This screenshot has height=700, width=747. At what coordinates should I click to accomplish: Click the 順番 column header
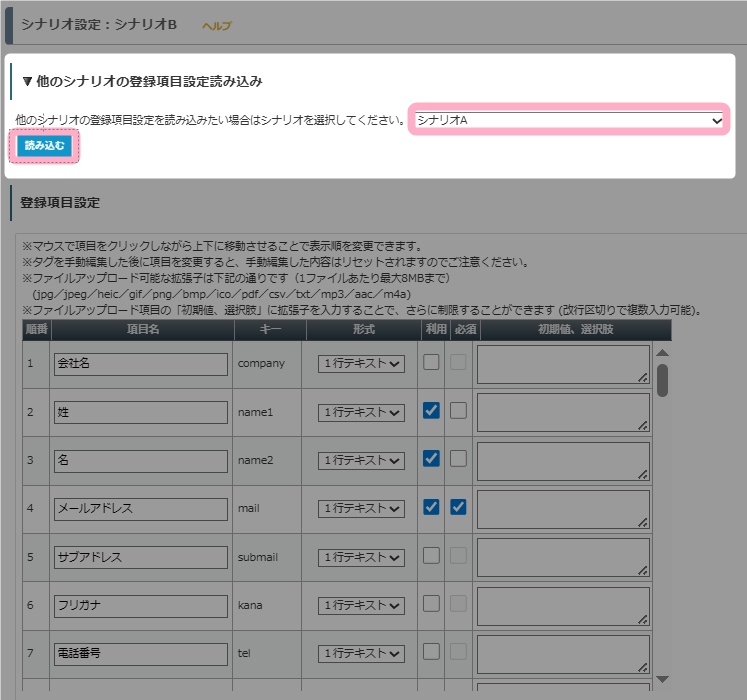(x=37, y=330)
